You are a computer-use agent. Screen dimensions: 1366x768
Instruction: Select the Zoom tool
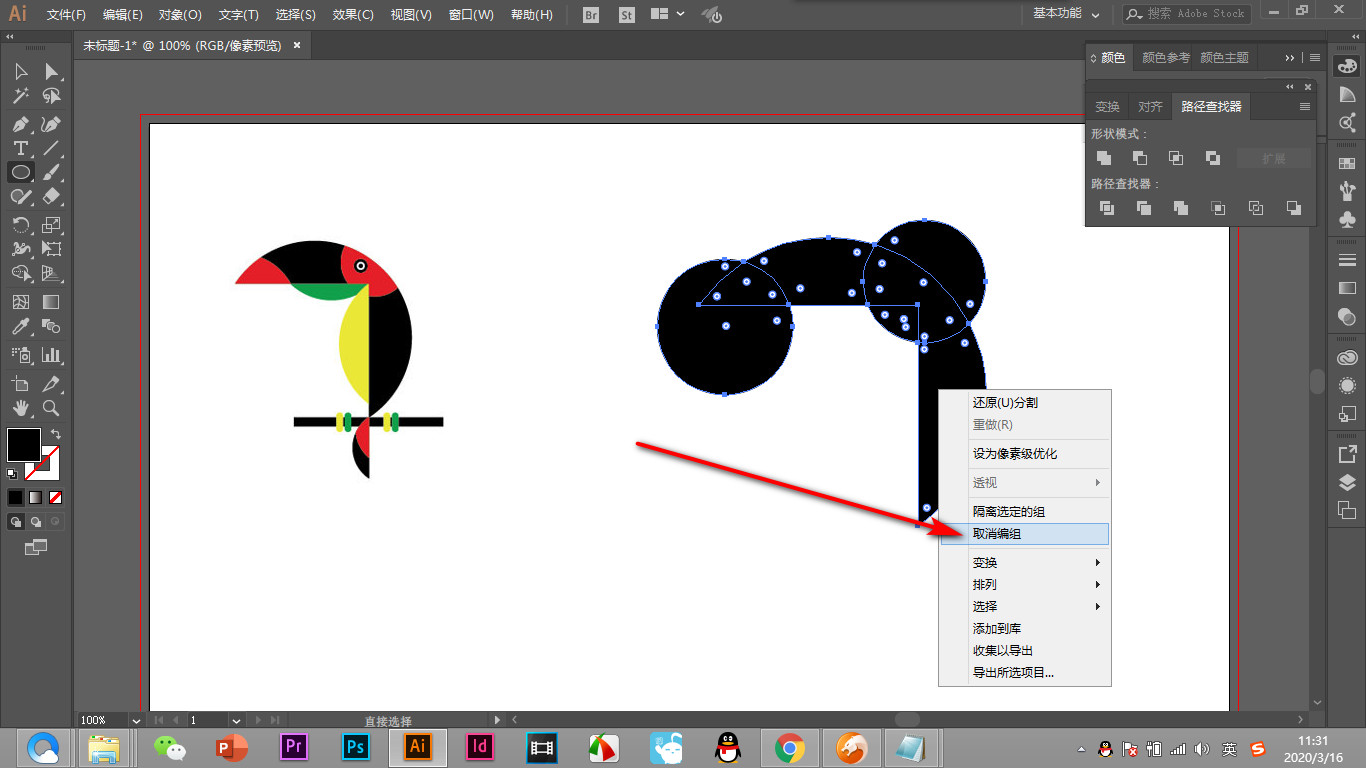tap(51, 408)
